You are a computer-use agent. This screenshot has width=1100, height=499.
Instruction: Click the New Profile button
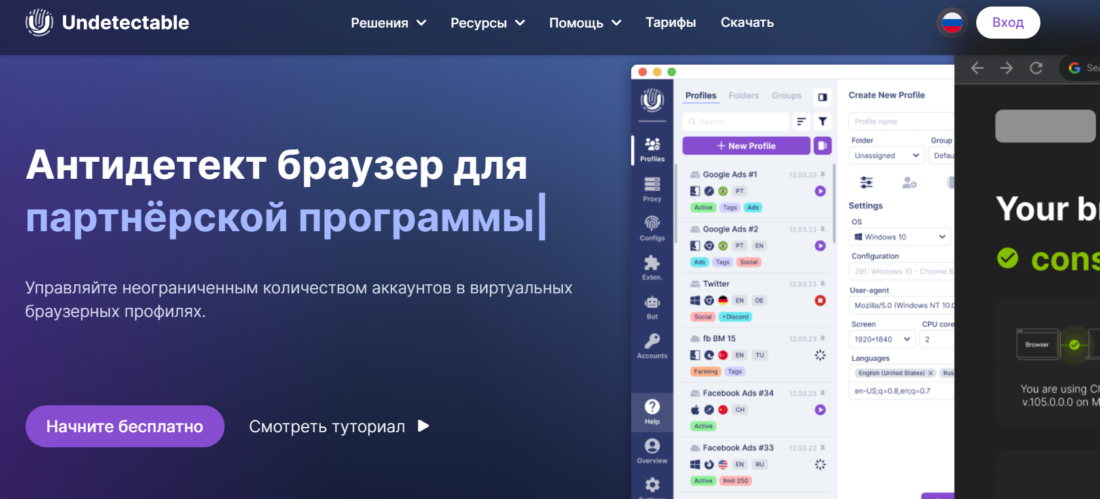pyautogui.click(x=746, y=146)
